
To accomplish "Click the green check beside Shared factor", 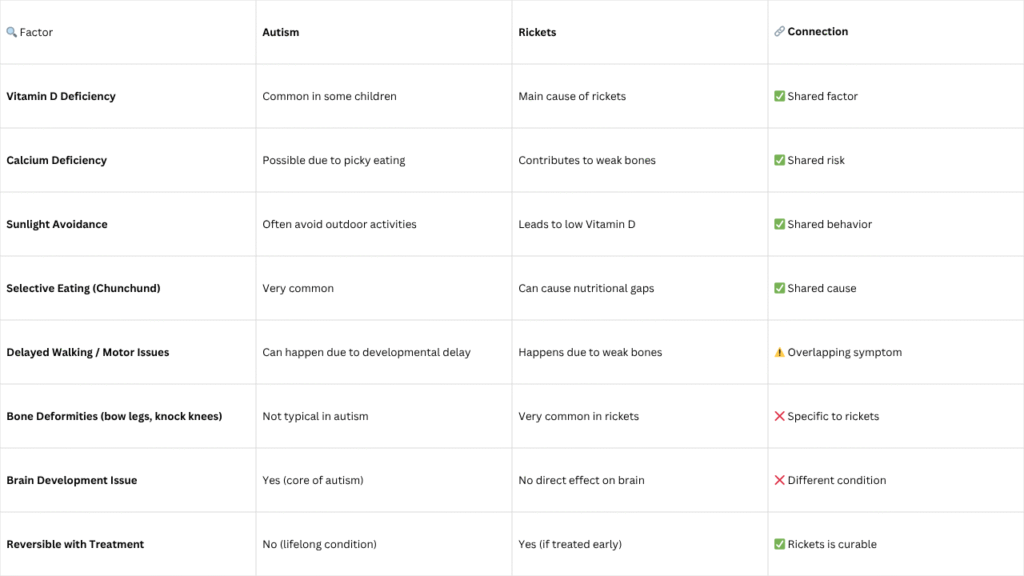I will [779, 96].
